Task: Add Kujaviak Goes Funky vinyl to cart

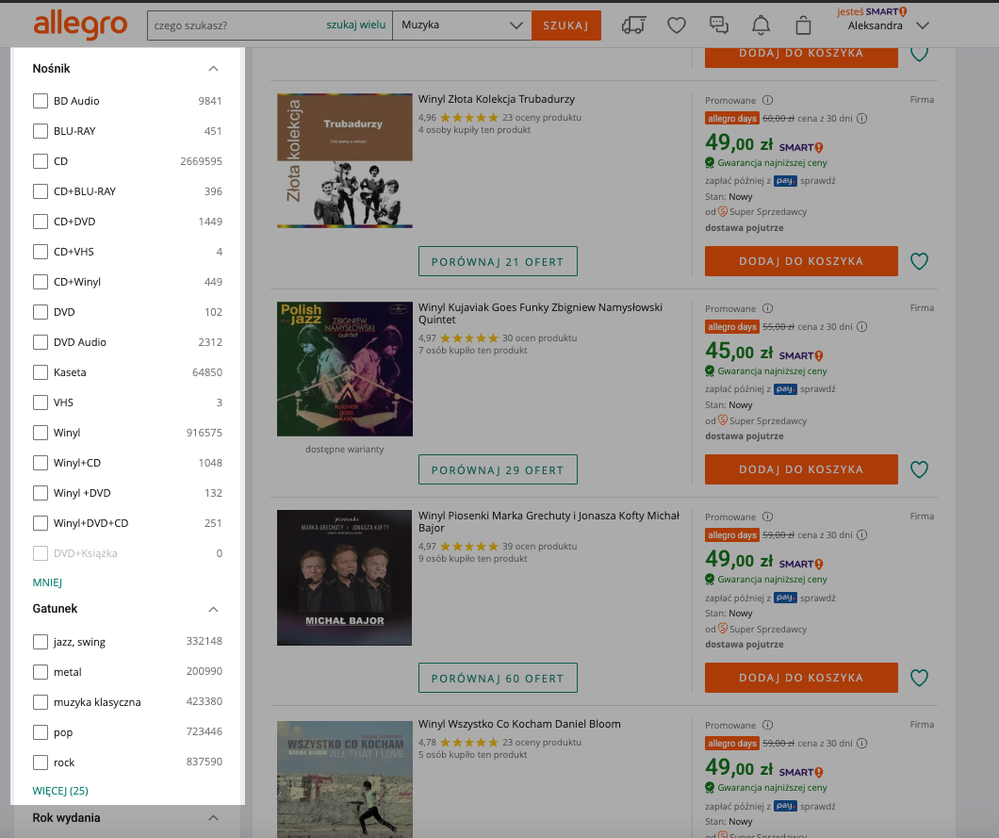Action: pos(801,470)
